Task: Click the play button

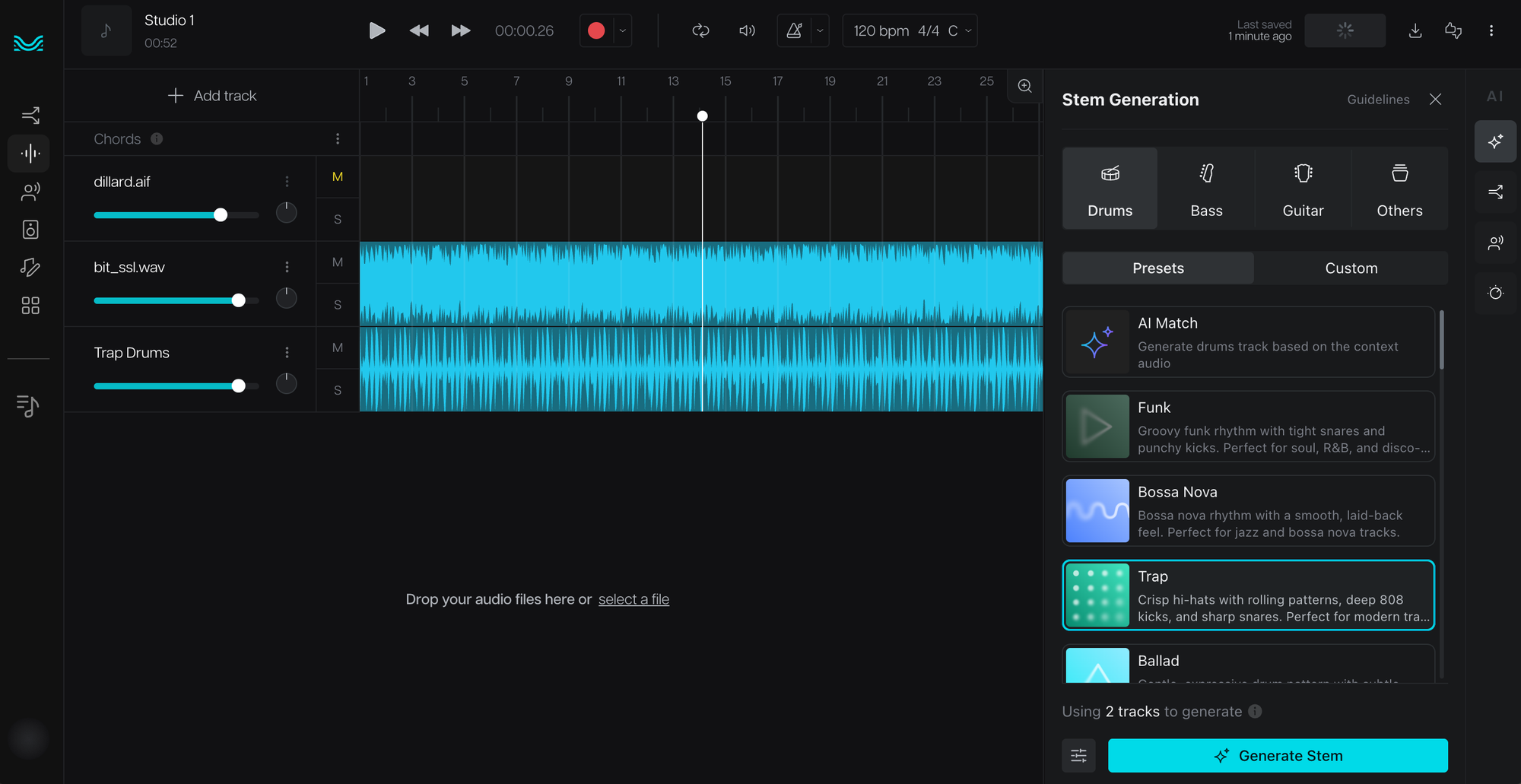Action: click(x=376, y=30)
